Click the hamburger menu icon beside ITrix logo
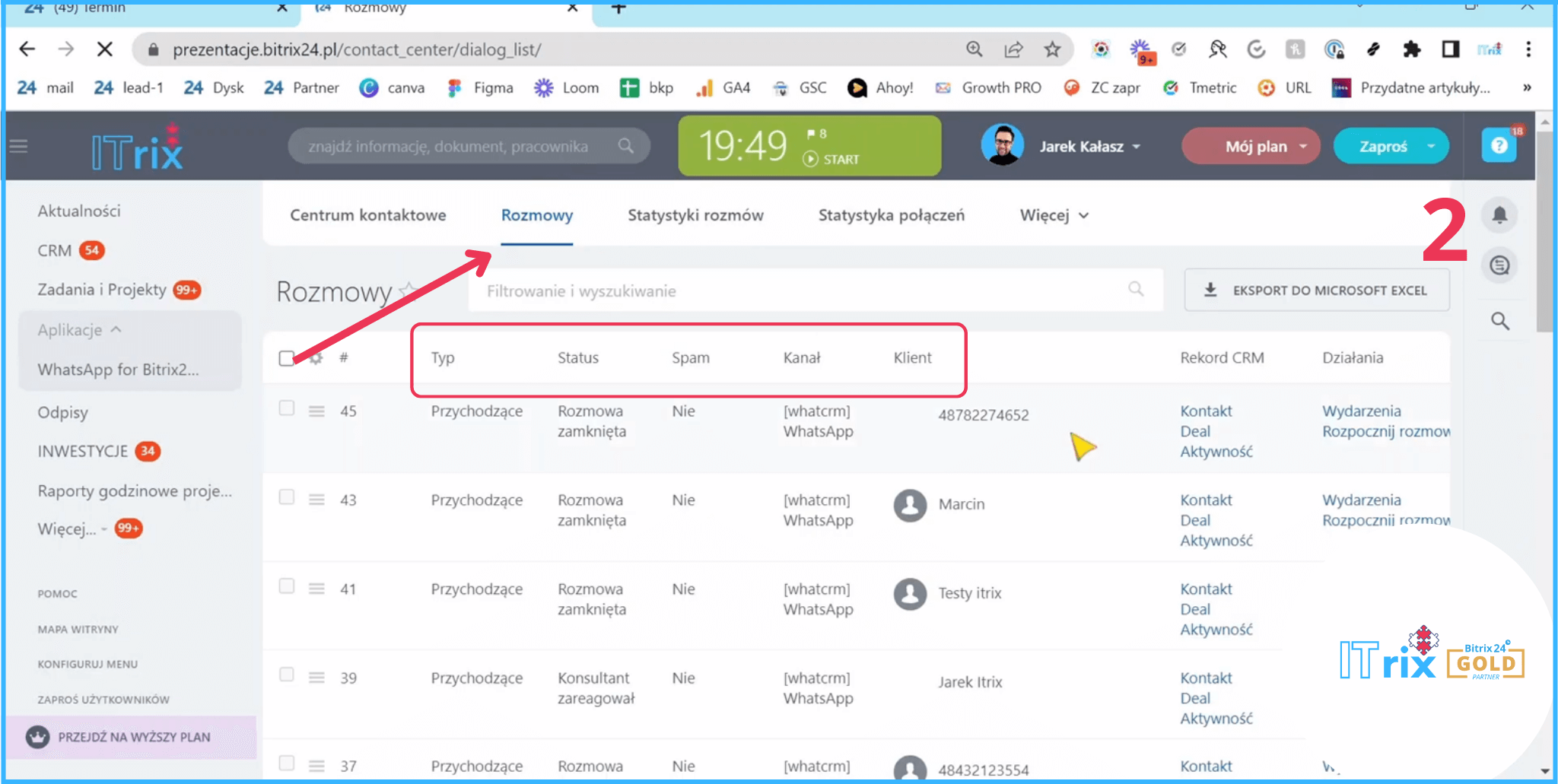1558x784 pixels. click(19, 146)
